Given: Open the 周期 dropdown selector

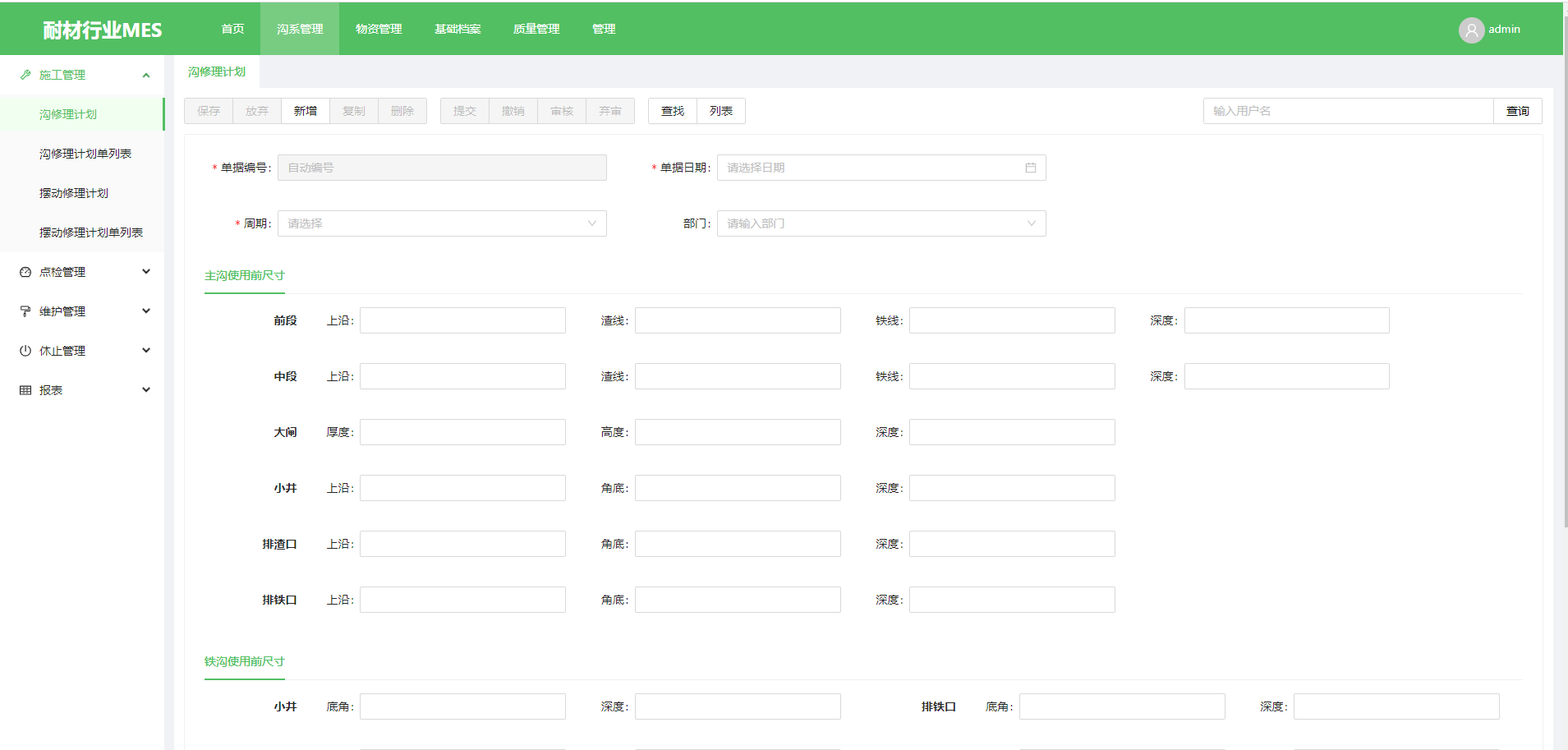Looking at the screenshot, I should coord(442,223).
